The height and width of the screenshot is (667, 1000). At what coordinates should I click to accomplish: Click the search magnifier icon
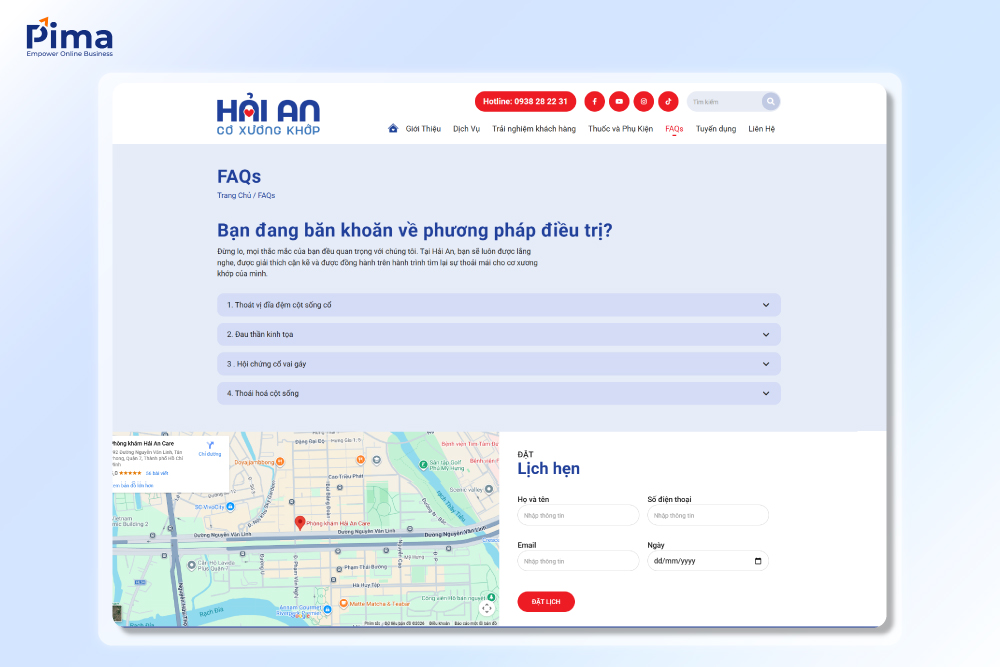coord(770,101)
